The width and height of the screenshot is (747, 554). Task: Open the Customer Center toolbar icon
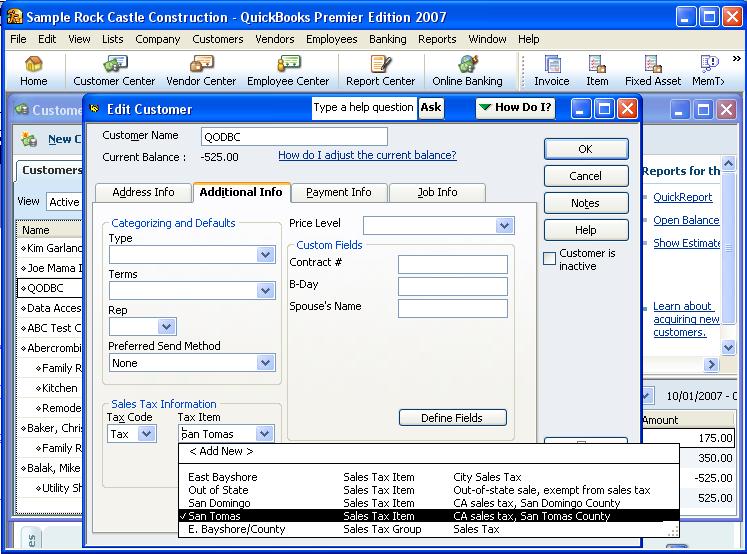[x=114, y=71]
